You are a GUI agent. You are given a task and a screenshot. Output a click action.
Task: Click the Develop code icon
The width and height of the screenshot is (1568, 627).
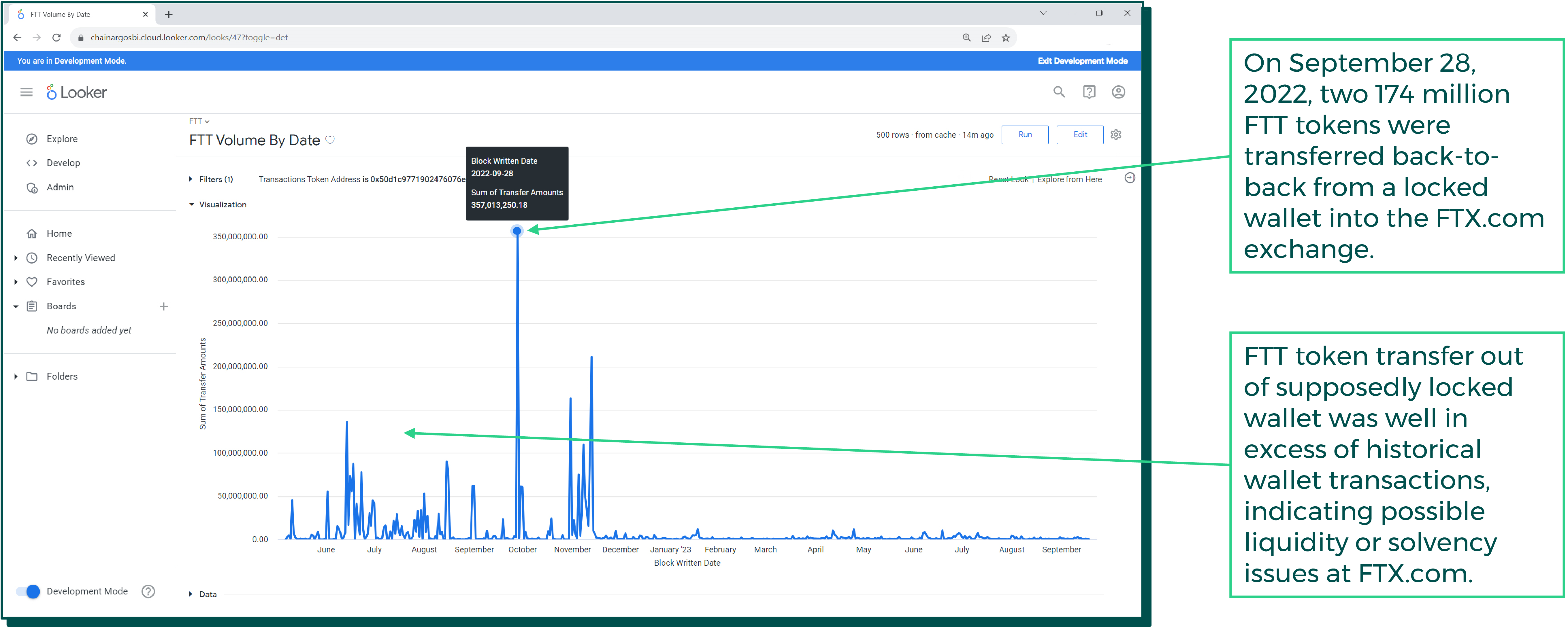click(x=32, y=163)
